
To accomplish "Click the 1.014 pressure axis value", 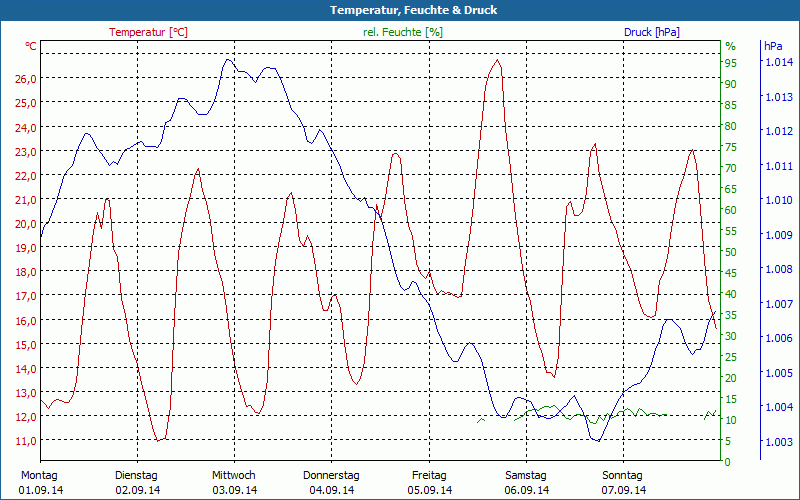I will pos(779,63).
